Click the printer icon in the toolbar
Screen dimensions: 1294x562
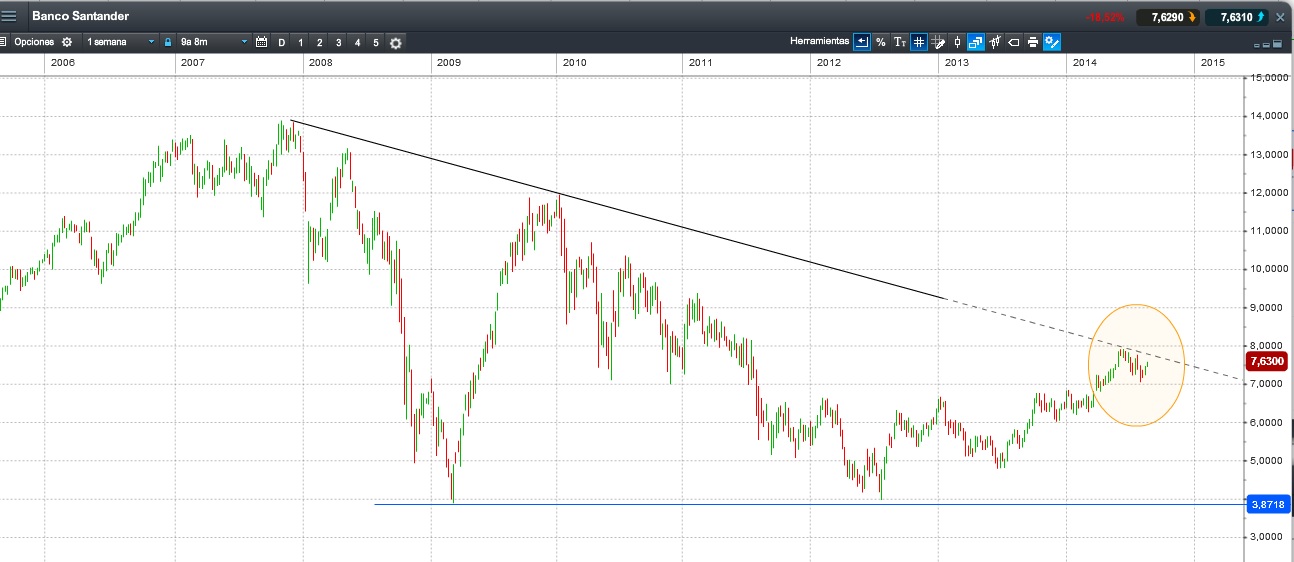(1032, 42)
